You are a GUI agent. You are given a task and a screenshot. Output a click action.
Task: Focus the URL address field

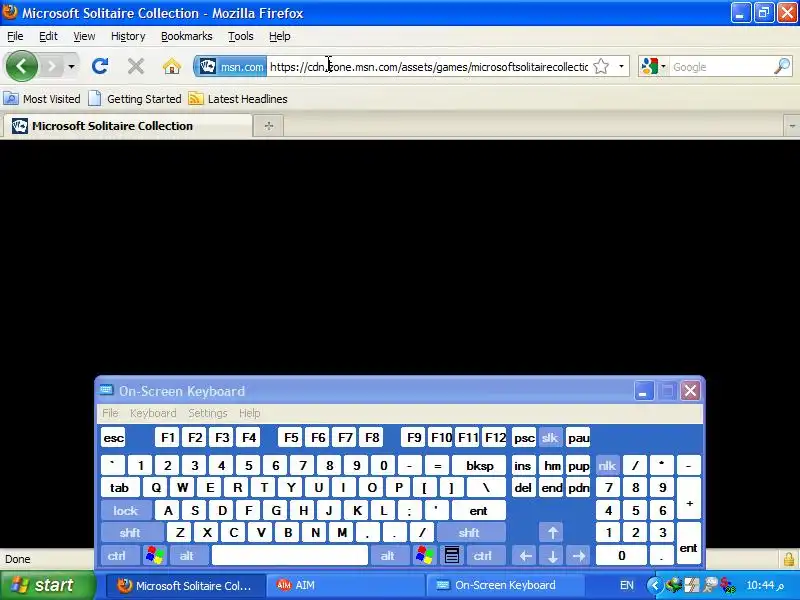pos(429,67)
